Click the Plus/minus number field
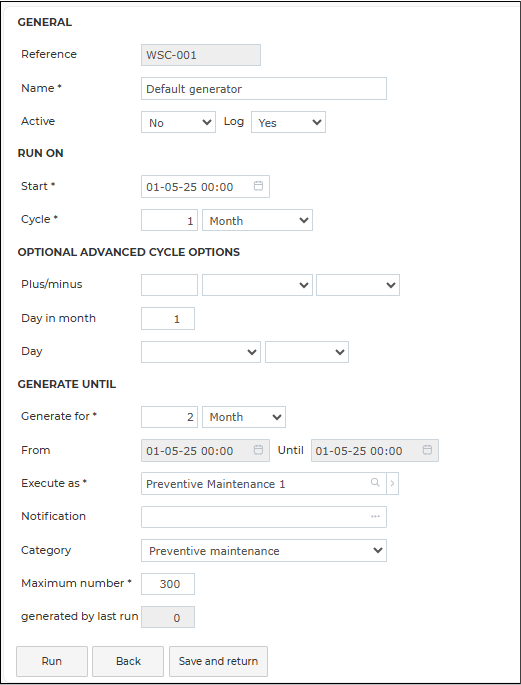Image resolution: width=521 pixels, height=685 pixels. pyautogui.click(x=169, y=285)
